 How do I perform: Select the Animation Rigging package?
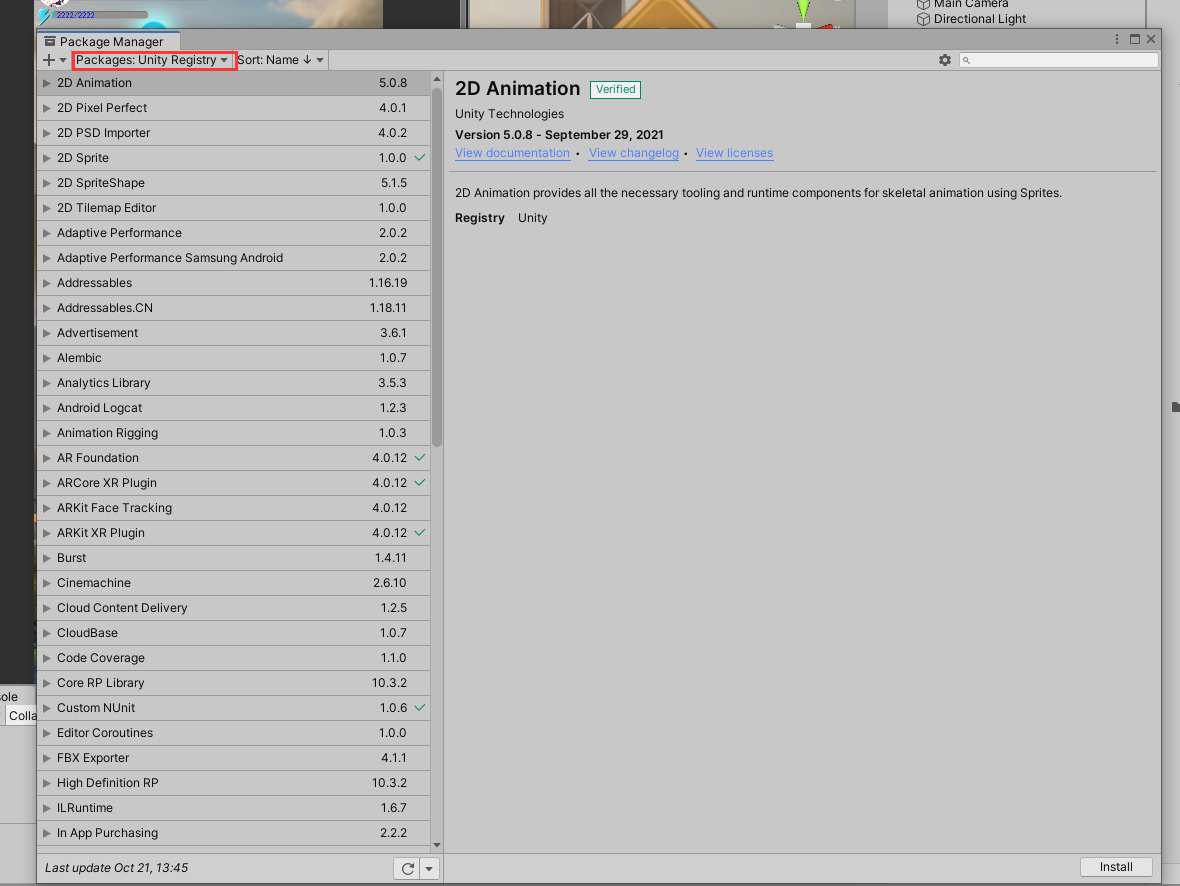pyautogui.click(x=233, y=433)
